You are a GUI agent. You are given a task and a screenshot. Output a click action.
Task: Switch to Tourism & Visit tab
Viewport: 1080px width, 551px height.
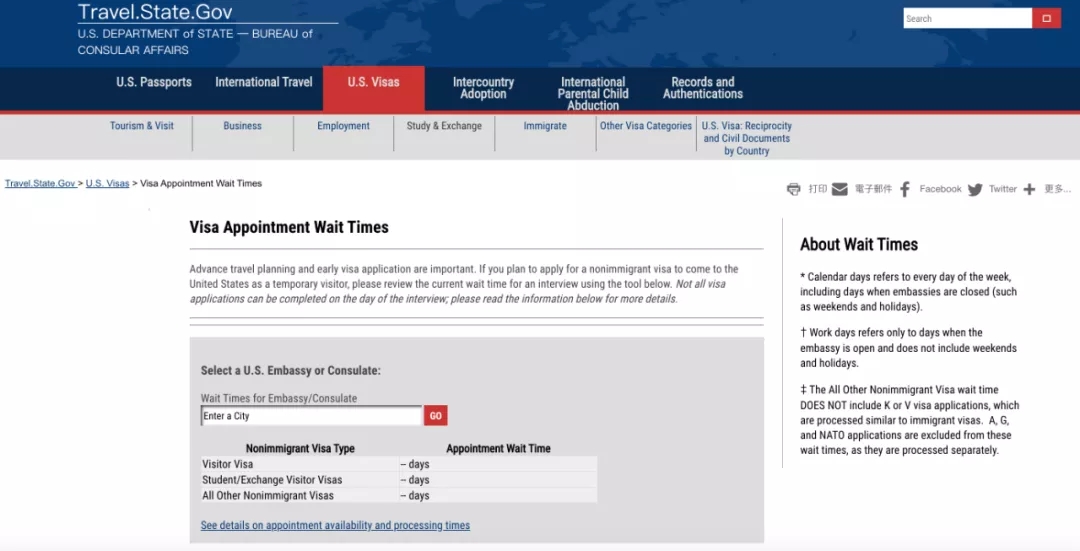(x=142, y=126)
